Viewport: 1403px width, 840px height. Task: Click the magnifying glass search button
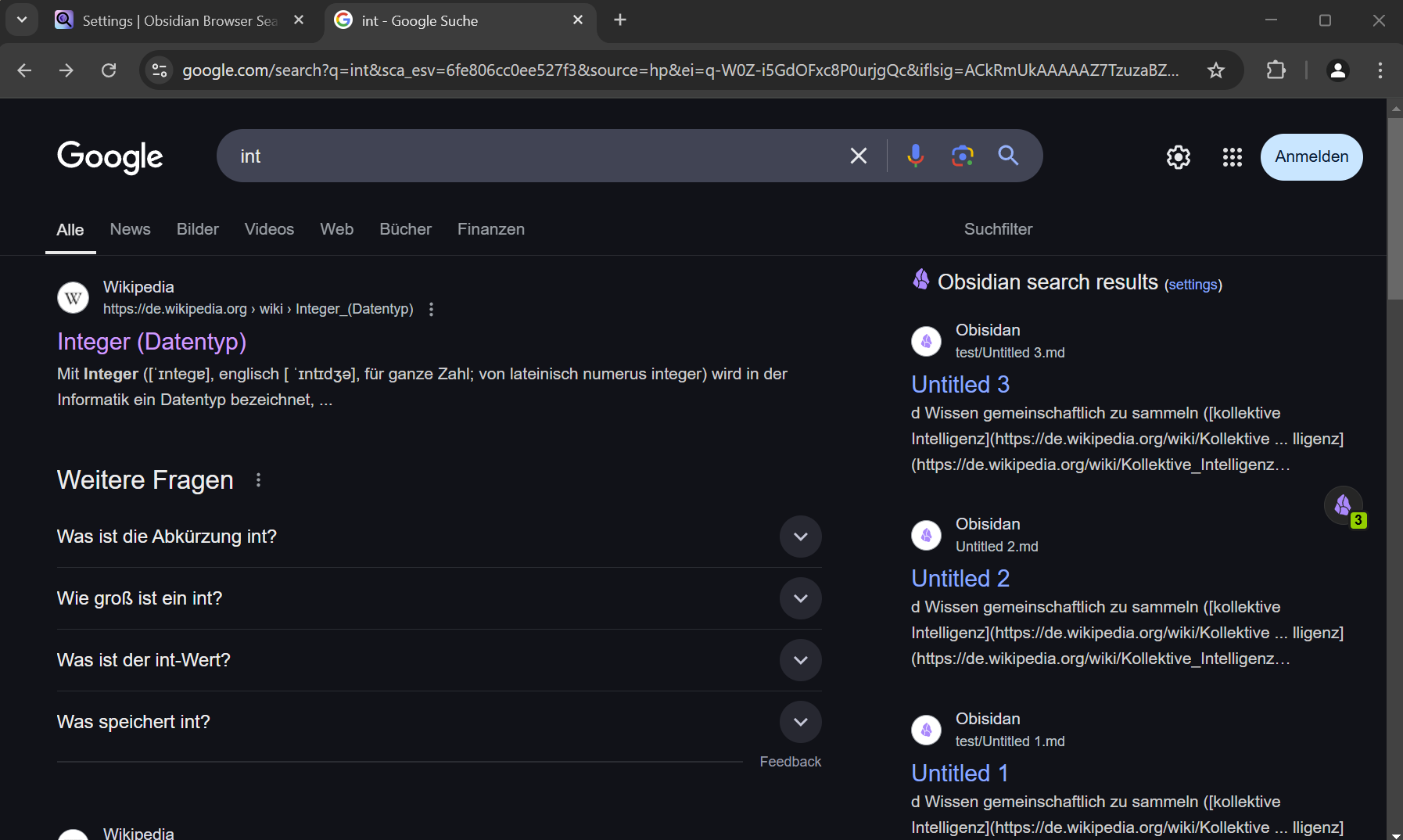[1008, 156]
